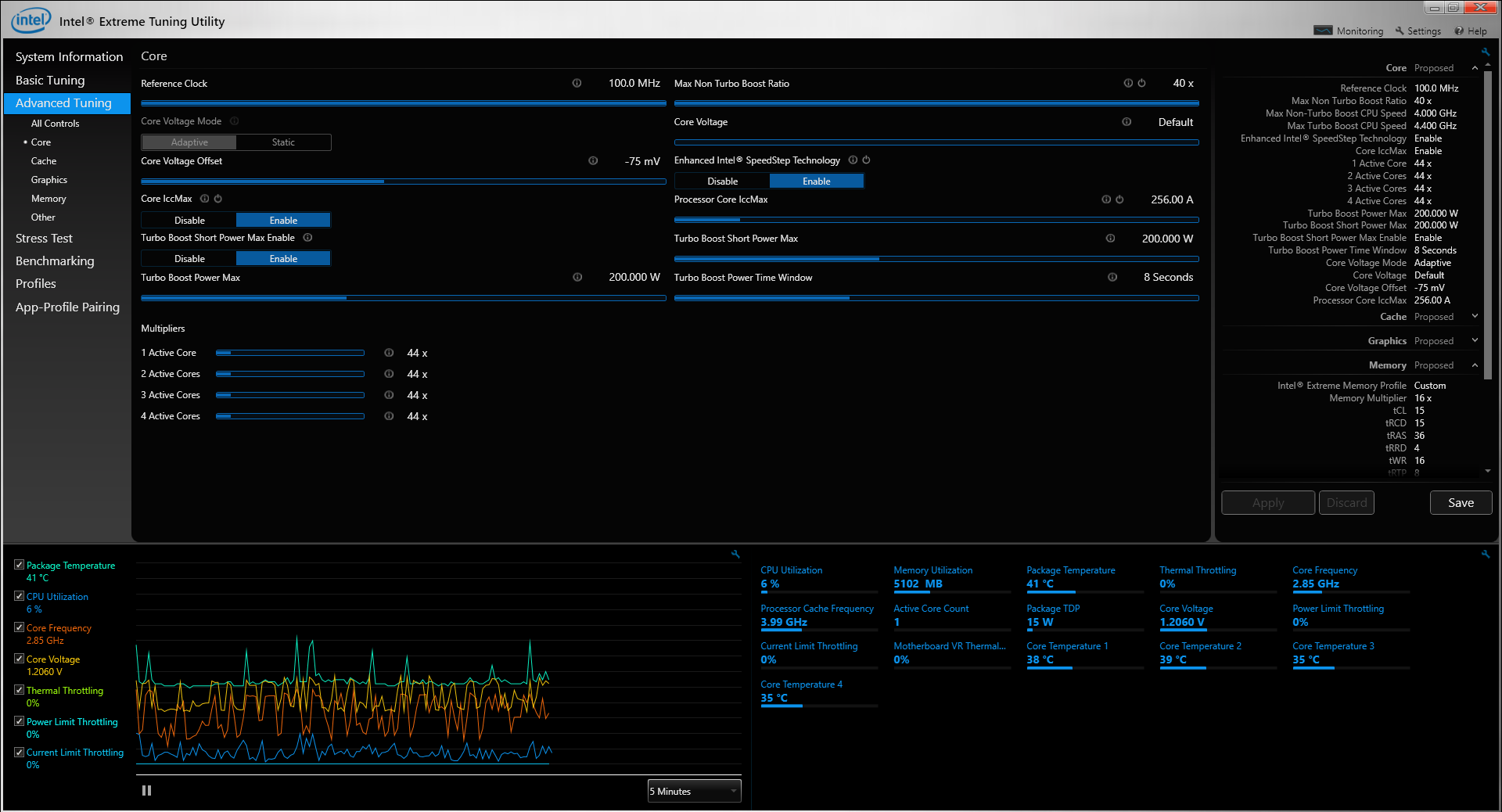Show info icon for Core IccMax
Viewport: 1502px width, 812px height.
[204, 199]
